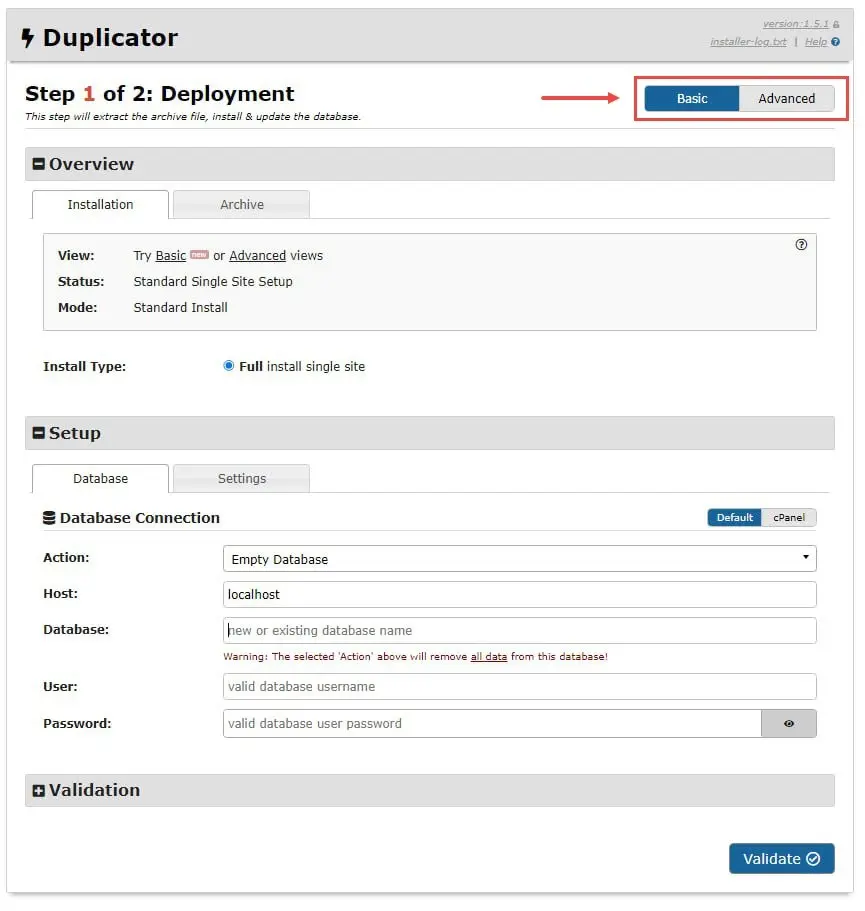Viewport: 865px width, 911px height.
Task: Click the database stack icon by Database Connection
Action: point(49,518)
